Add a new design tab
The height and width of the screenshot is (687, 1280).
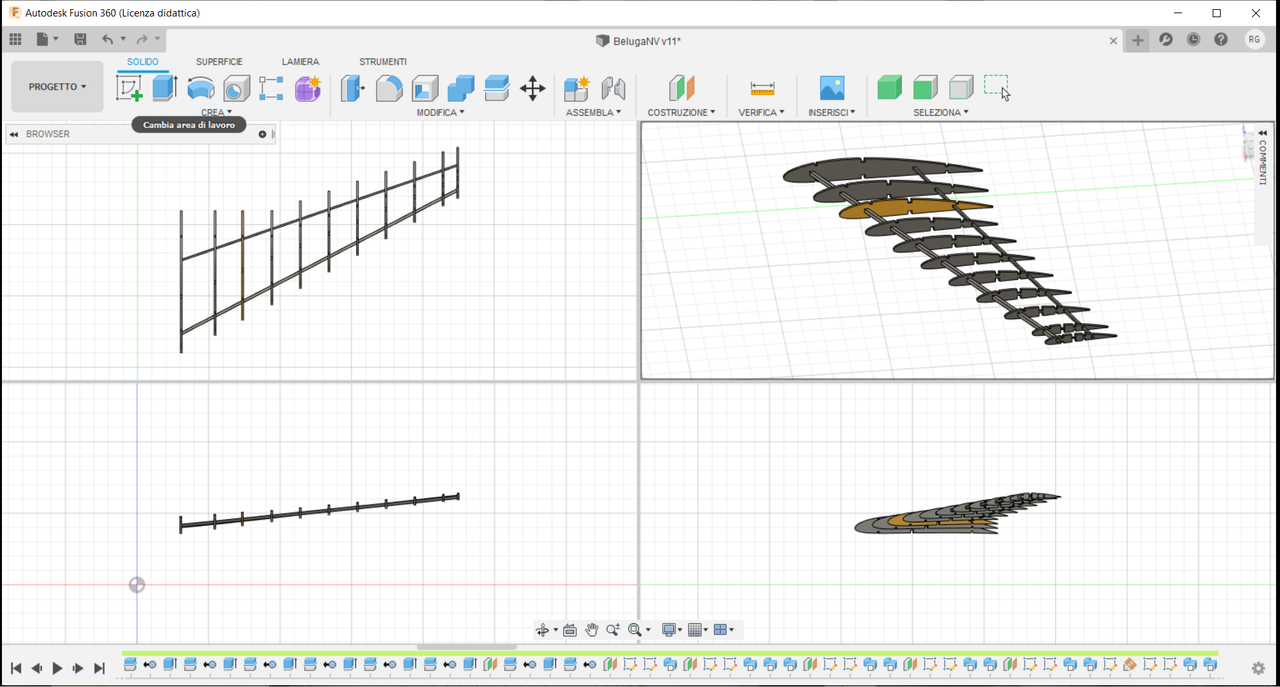pos(1138,40)
